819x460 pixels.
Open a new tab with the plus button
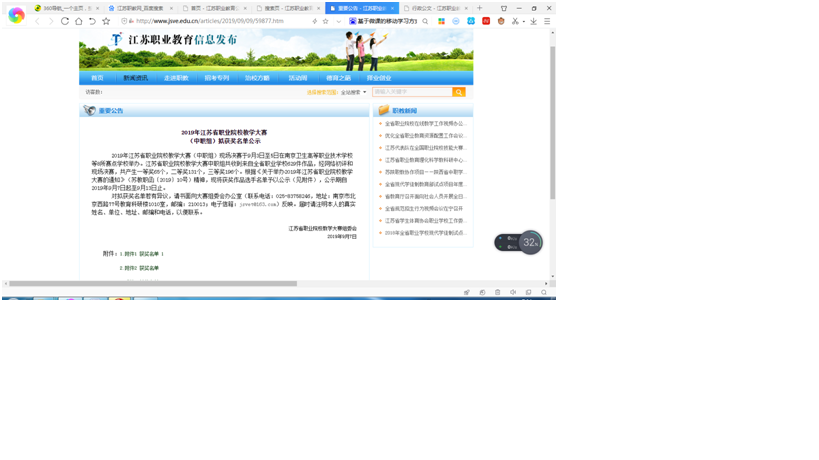pyautogui.click(x=481, y=8)
